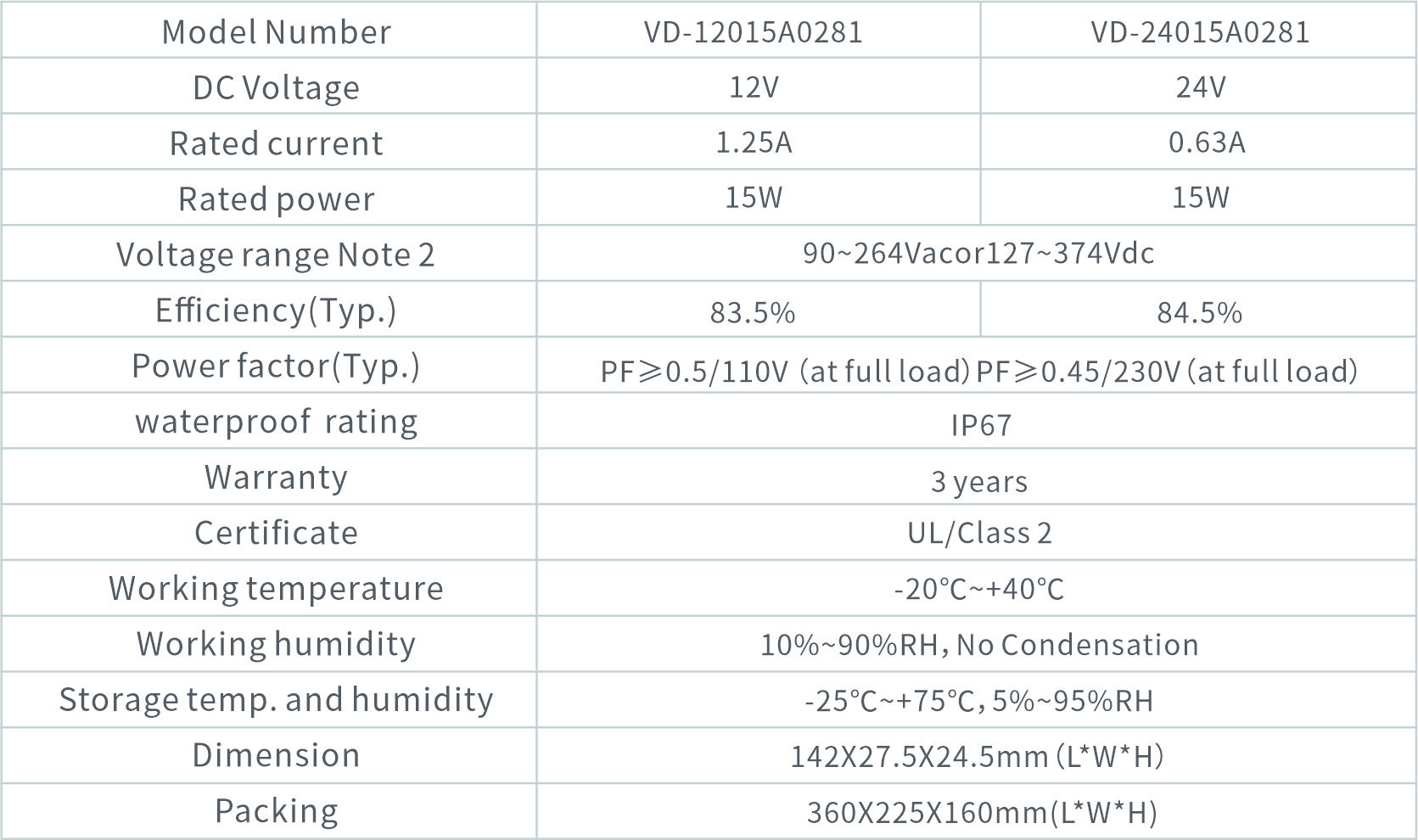
Task: Click the 360X225X160mm packing value
Action: (981, 812)
